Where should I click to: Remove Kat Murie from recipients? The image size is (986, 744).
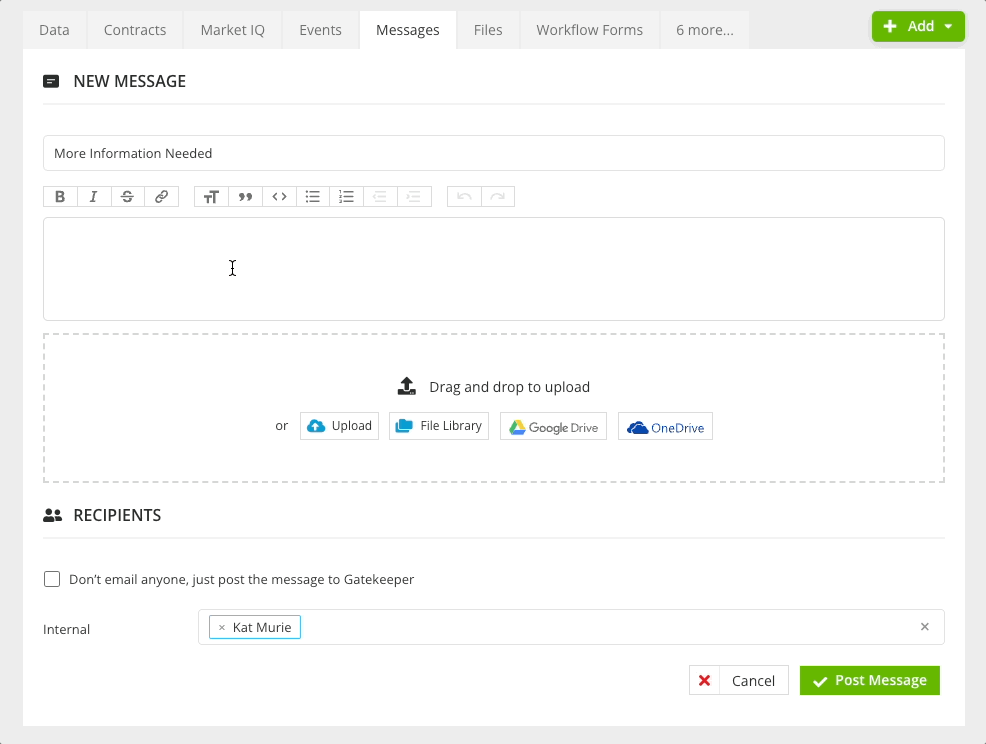(222, 628)
